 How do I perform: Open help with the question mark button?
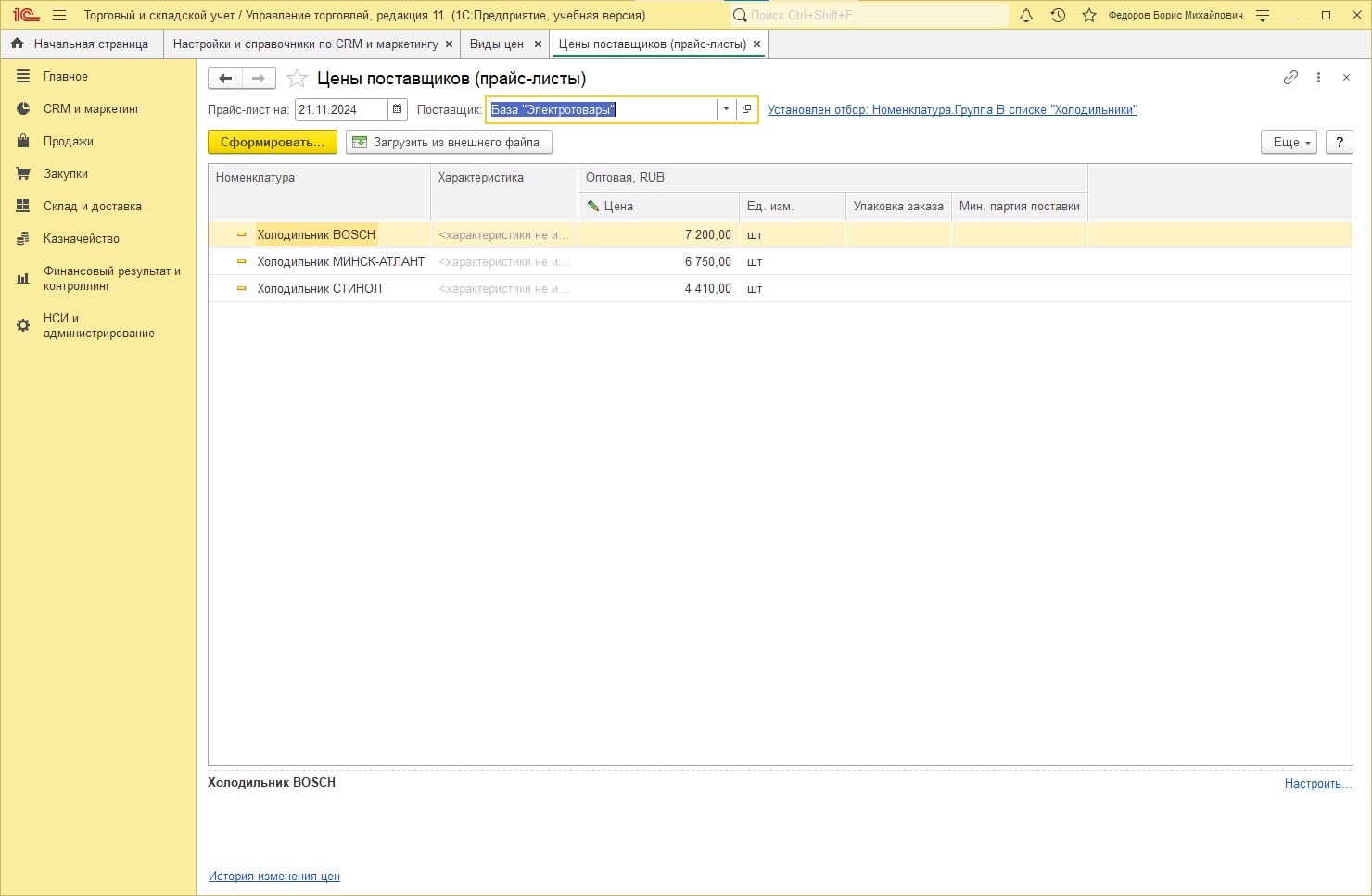pos(1340,142)
